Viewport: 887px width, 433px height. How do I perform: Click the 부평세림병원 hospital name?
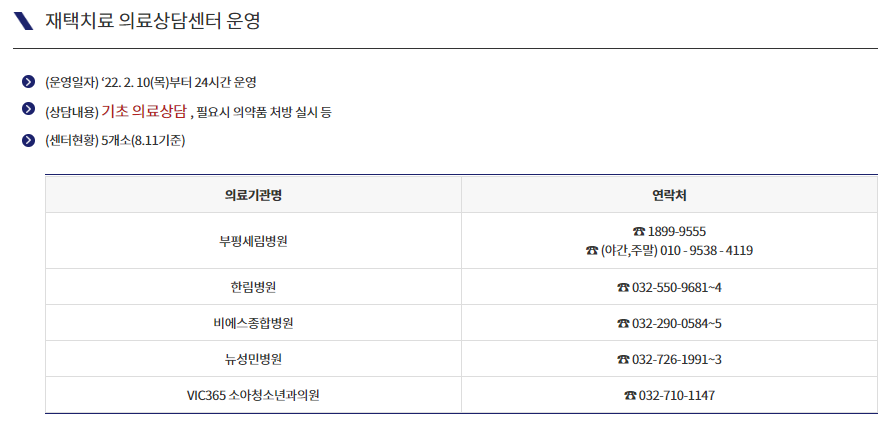tap(253, 241)
